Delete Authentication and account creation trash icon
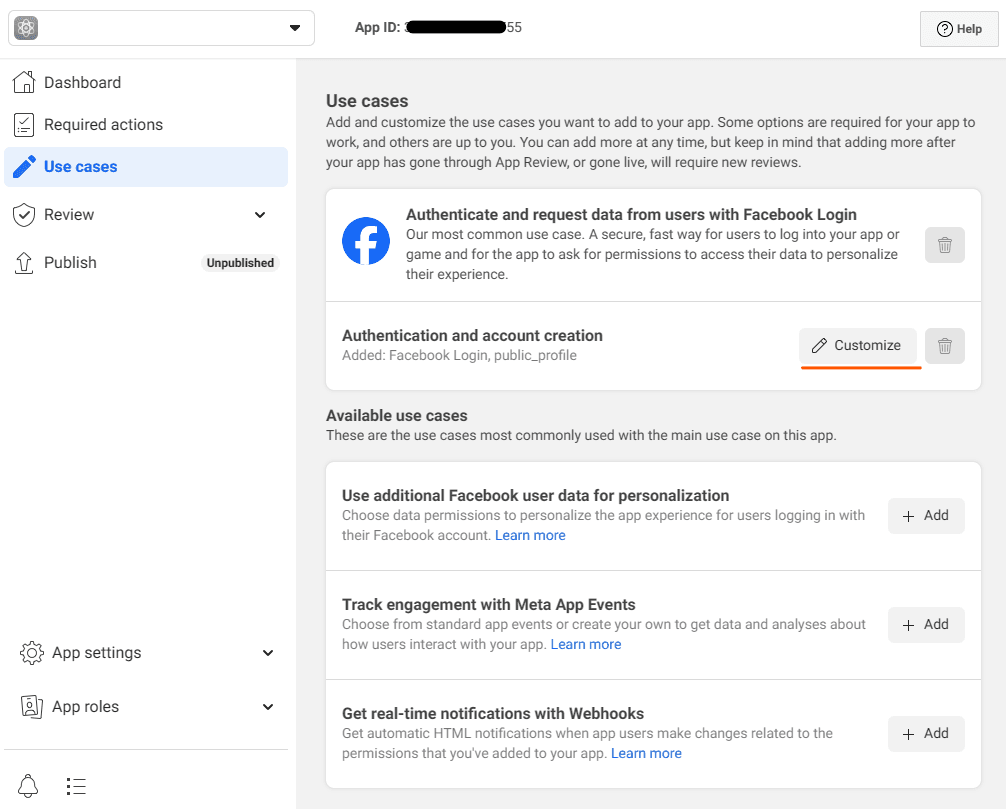1006x809 pixels. point(944,346)
